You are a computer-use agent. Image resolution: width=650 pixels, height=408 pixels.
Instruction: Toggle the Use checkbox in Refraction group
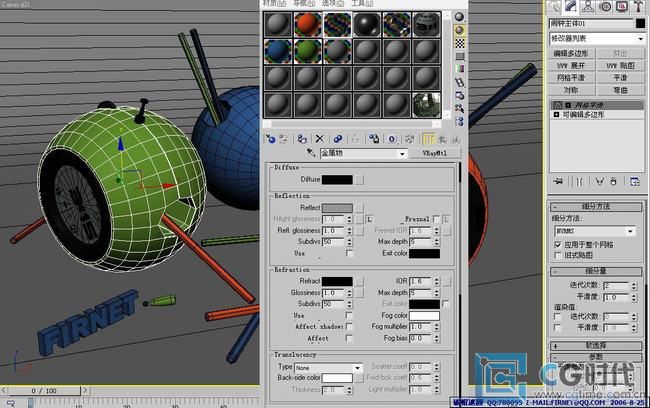tap(349, 316)
